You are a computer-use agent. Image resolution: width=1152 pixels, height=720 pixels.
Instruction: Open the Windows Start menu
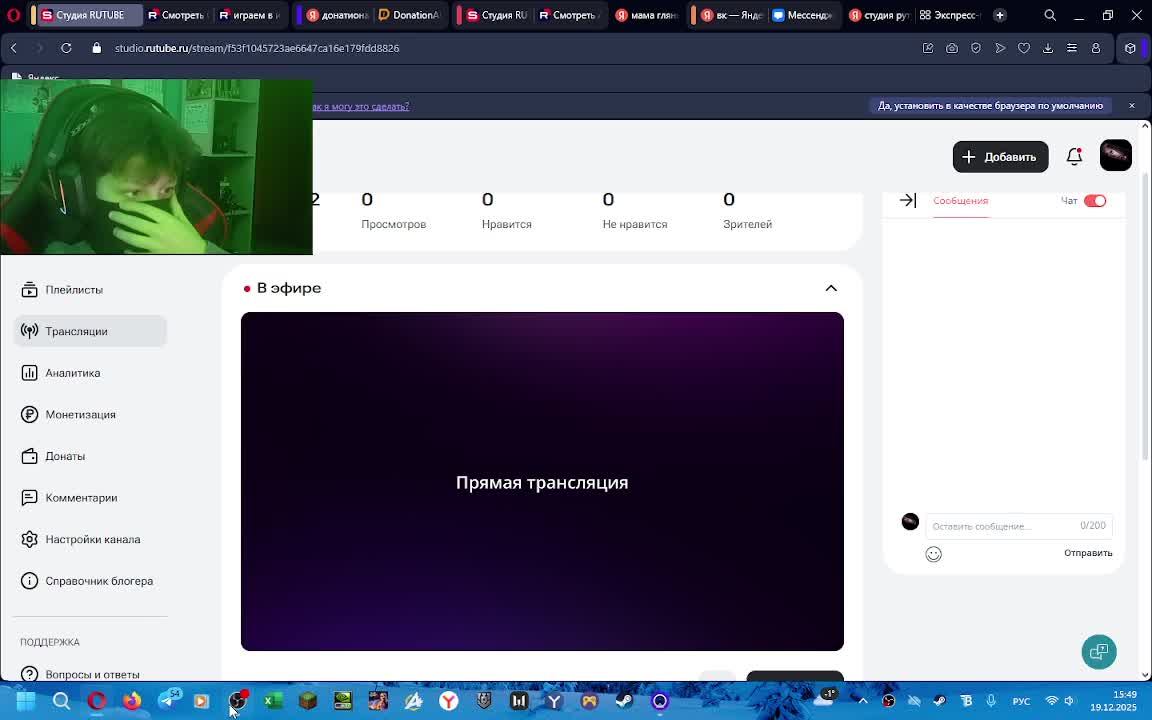[26, 701]
